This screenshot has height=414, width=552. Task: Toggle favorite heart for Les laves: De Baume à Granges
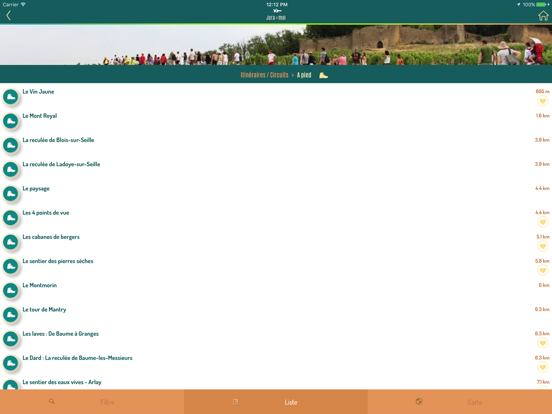(542, 343)
